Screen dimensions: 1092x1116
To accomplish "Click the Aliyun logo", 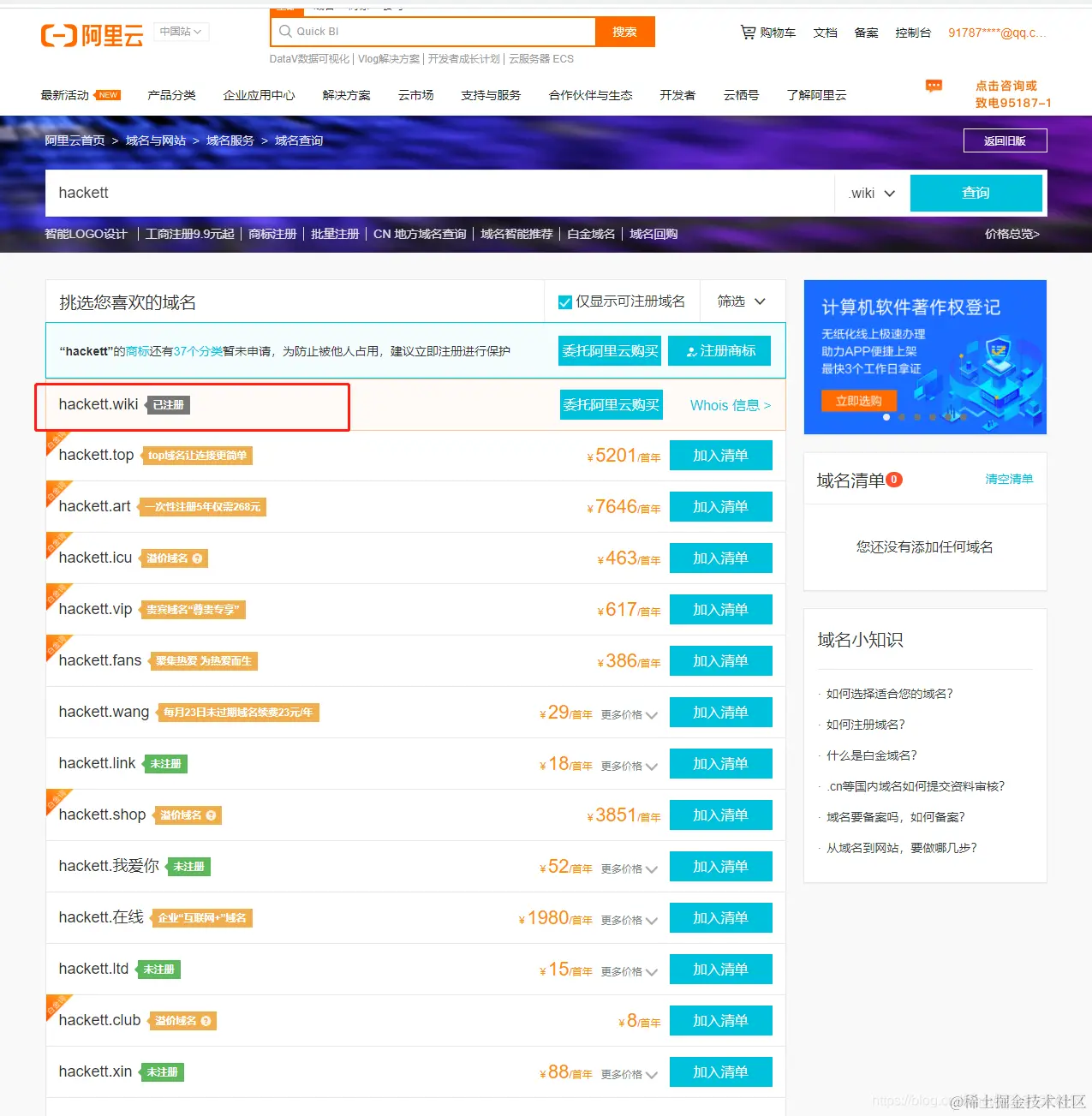I will (x=92, y=35).
